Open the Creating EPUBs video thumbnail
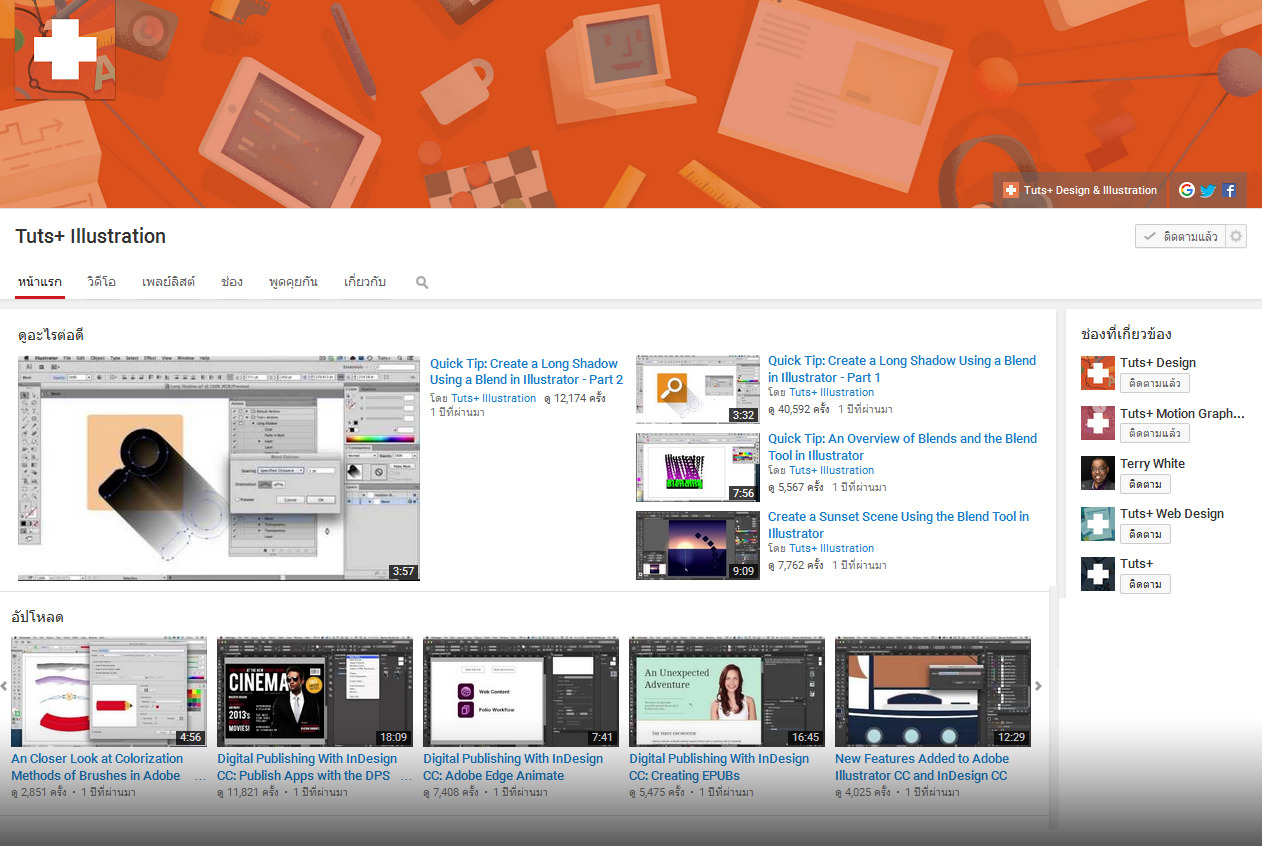Viewport: 1262px width, 846px height. [x=726, y=691]
